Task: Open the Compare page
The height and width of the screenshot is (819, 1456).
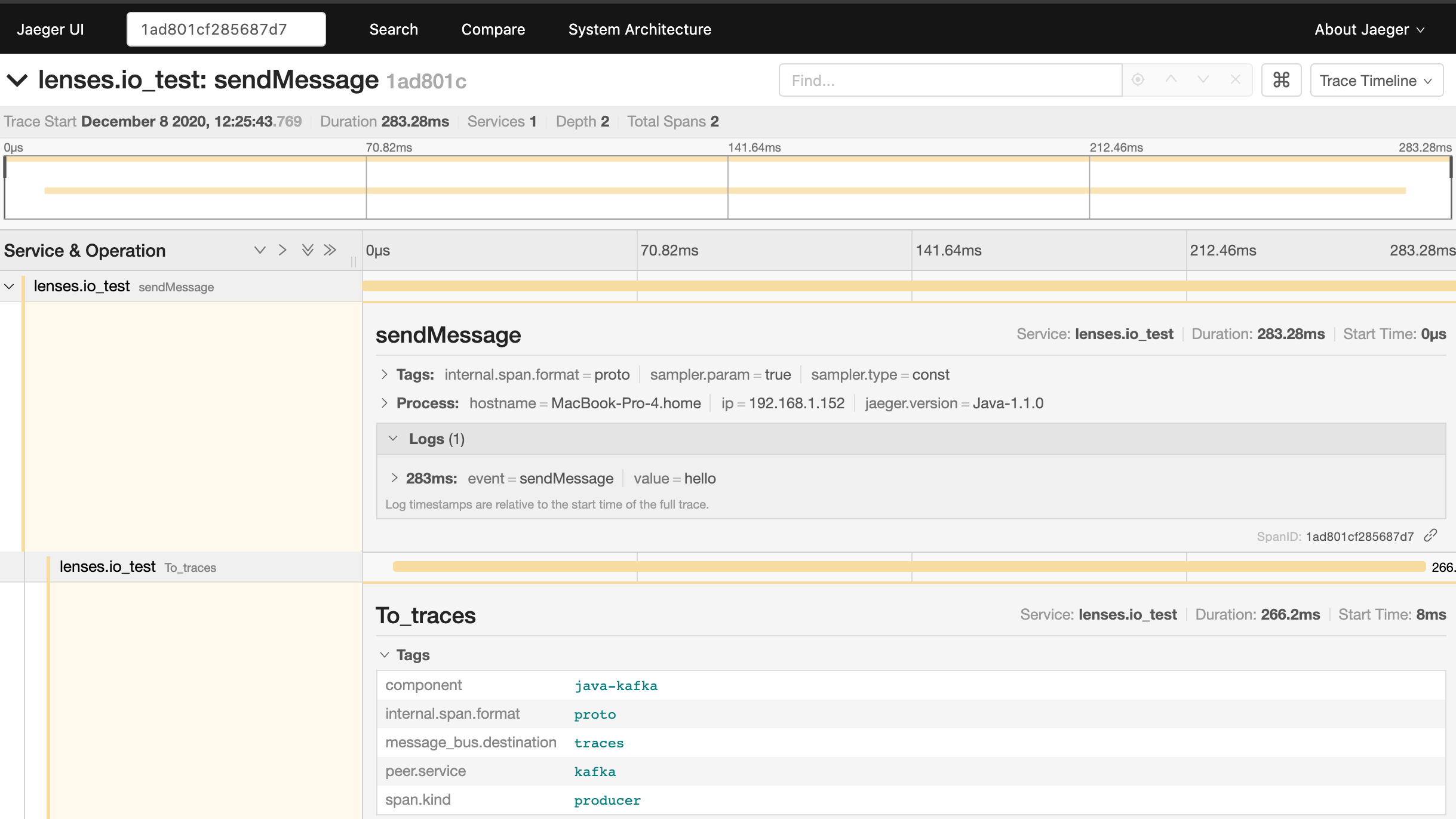Action: coord(493,29)
